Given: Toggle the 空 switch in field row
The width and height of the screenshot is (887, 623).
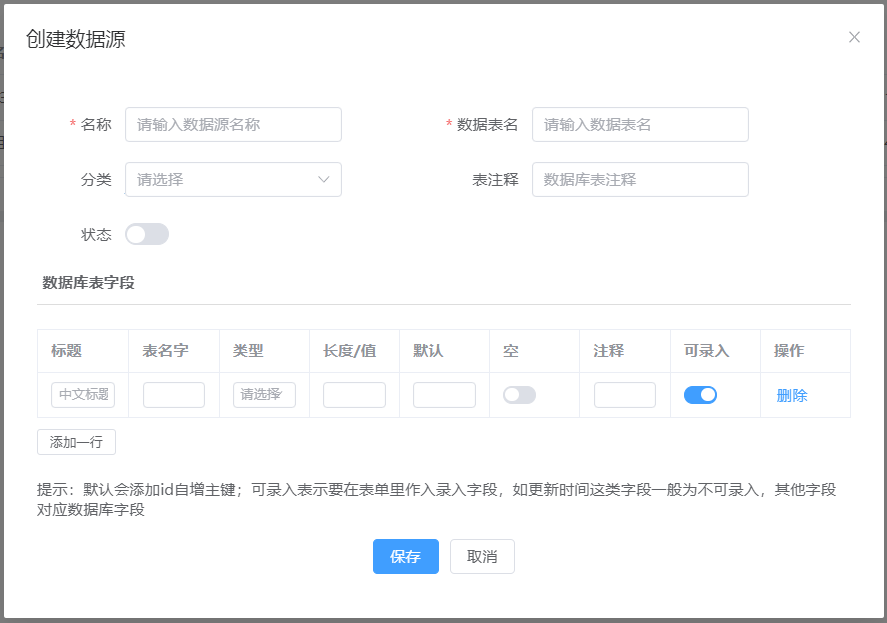Looking at the screenshot, I should (x=519, y=395).
